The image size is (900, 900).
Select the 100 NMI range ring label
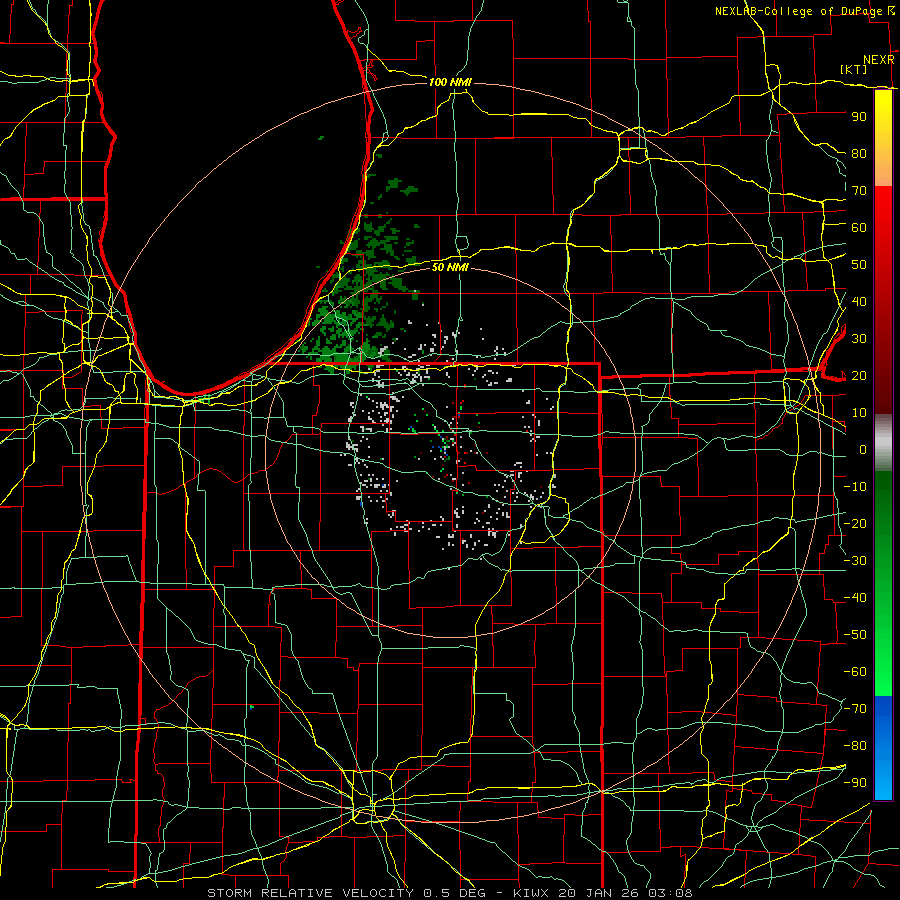[x=450, y=82]
